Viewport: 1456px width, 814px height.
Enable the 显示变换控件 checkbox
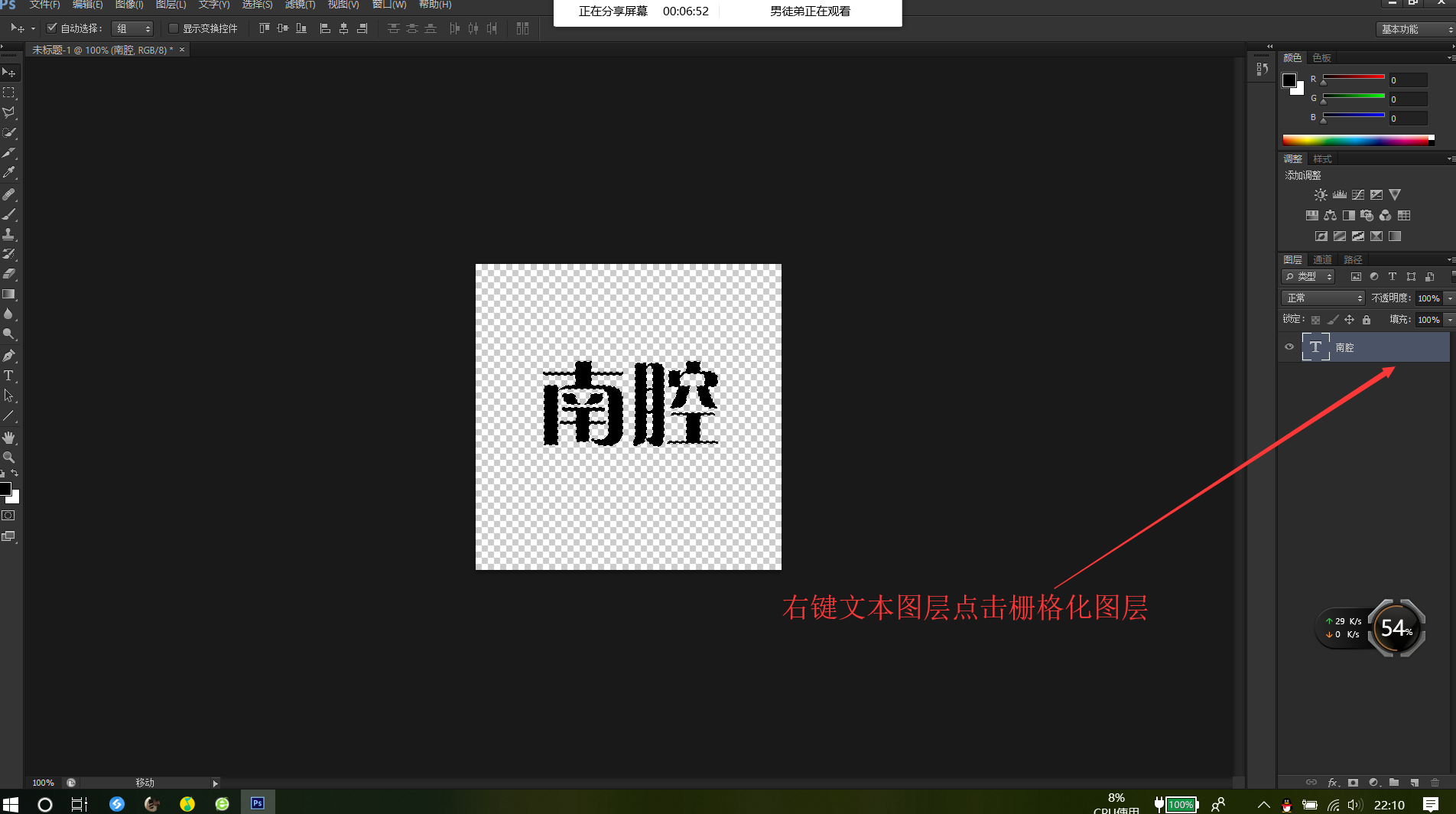(173, 28)
